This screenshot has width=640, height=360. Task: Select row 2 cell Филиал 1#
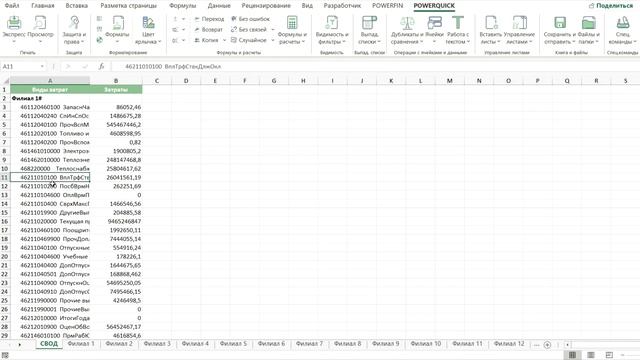point(50,98)
